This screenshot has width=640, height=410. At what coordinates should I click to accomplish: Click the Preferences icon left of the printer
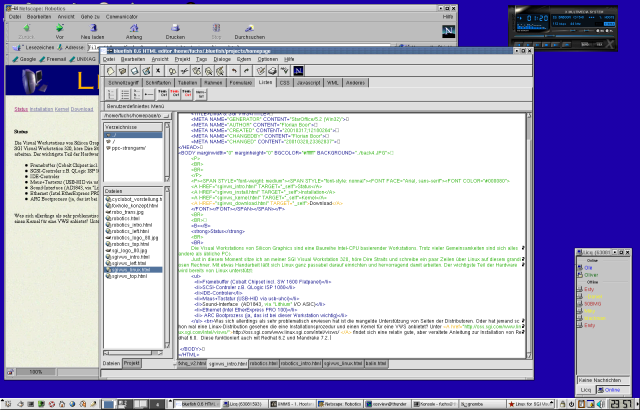click(x=260, y=71)
